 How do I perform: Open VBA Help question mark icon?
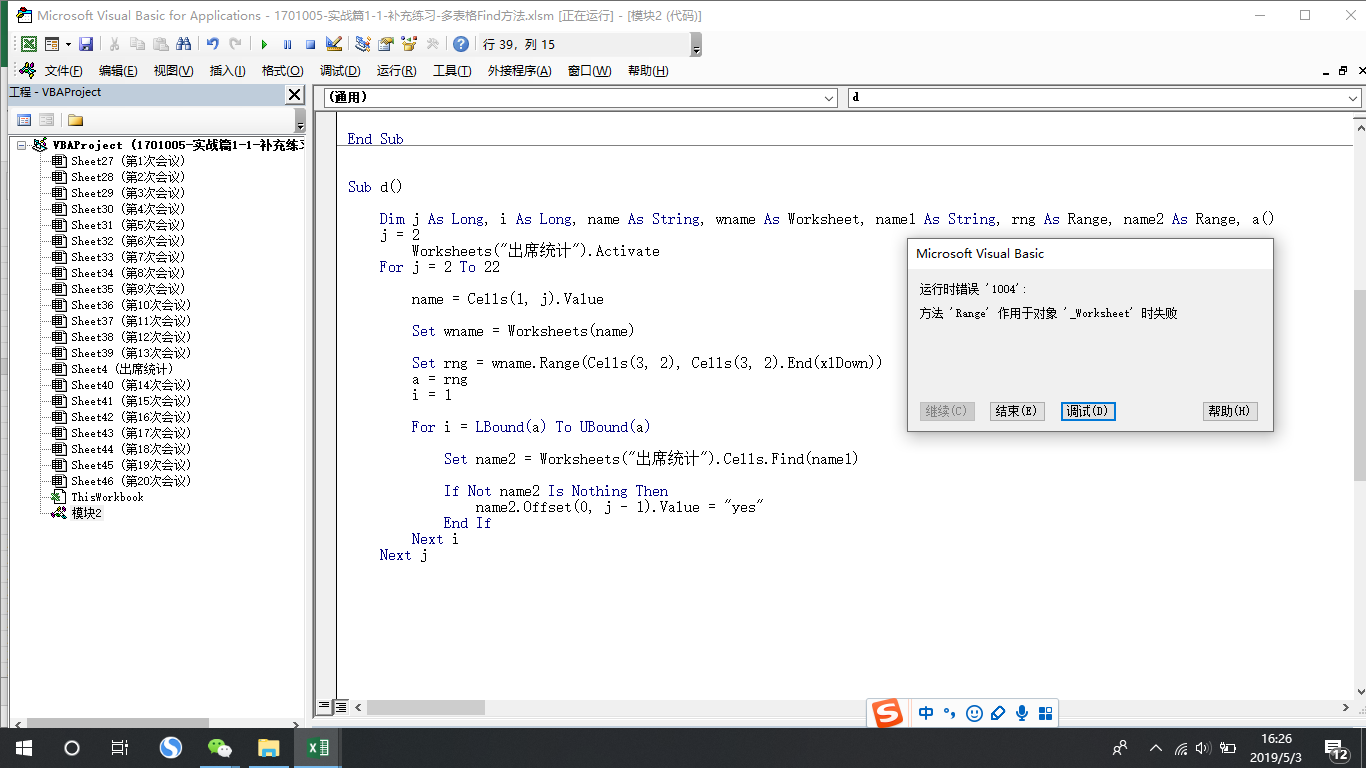460,44
